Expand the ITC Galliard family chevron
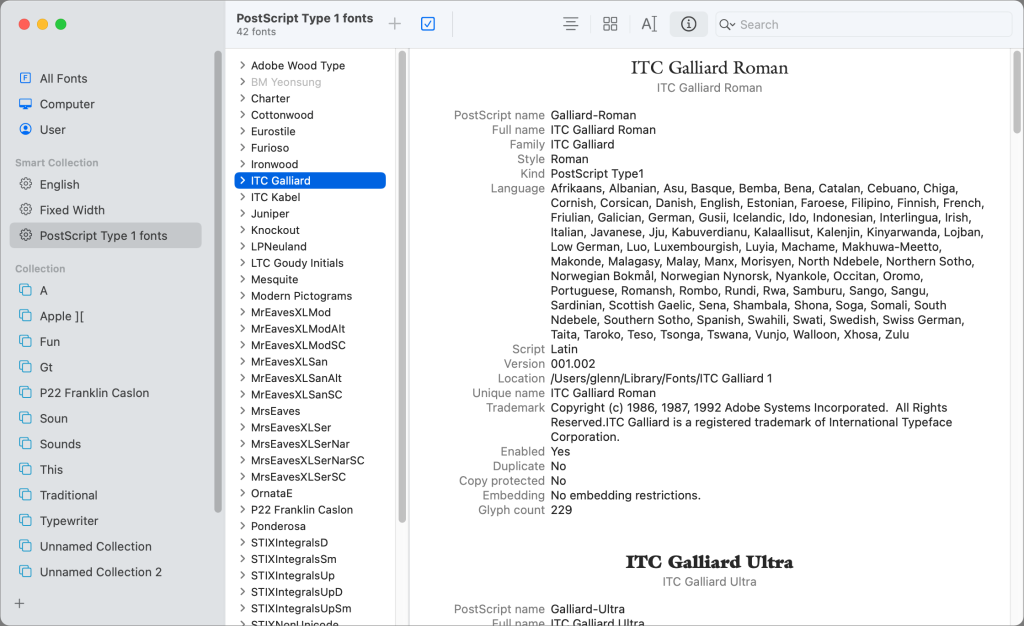1024x626 pixels. (x=242, y=180)
